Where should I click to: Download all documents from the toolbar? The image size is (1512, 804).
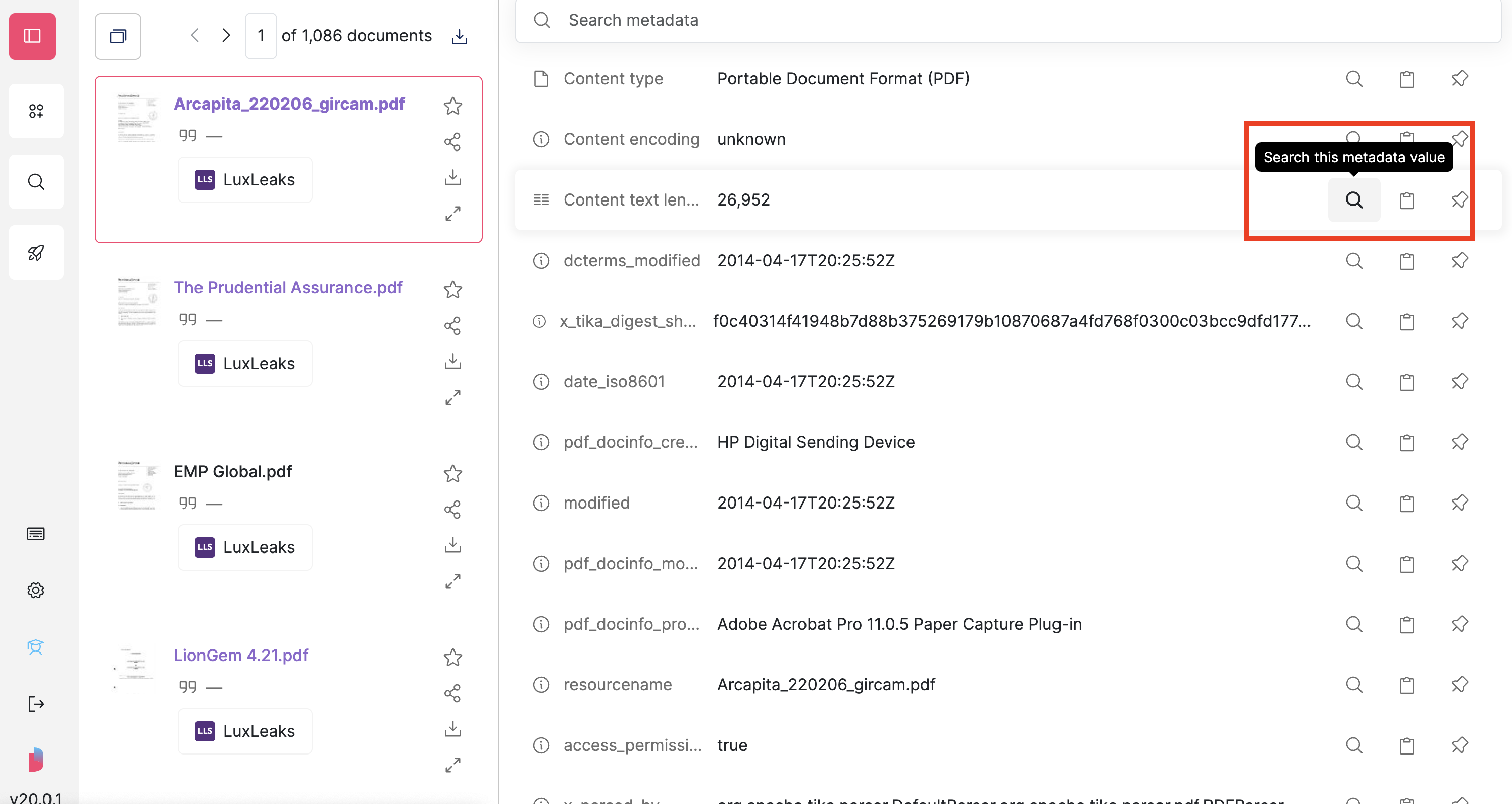459,36
